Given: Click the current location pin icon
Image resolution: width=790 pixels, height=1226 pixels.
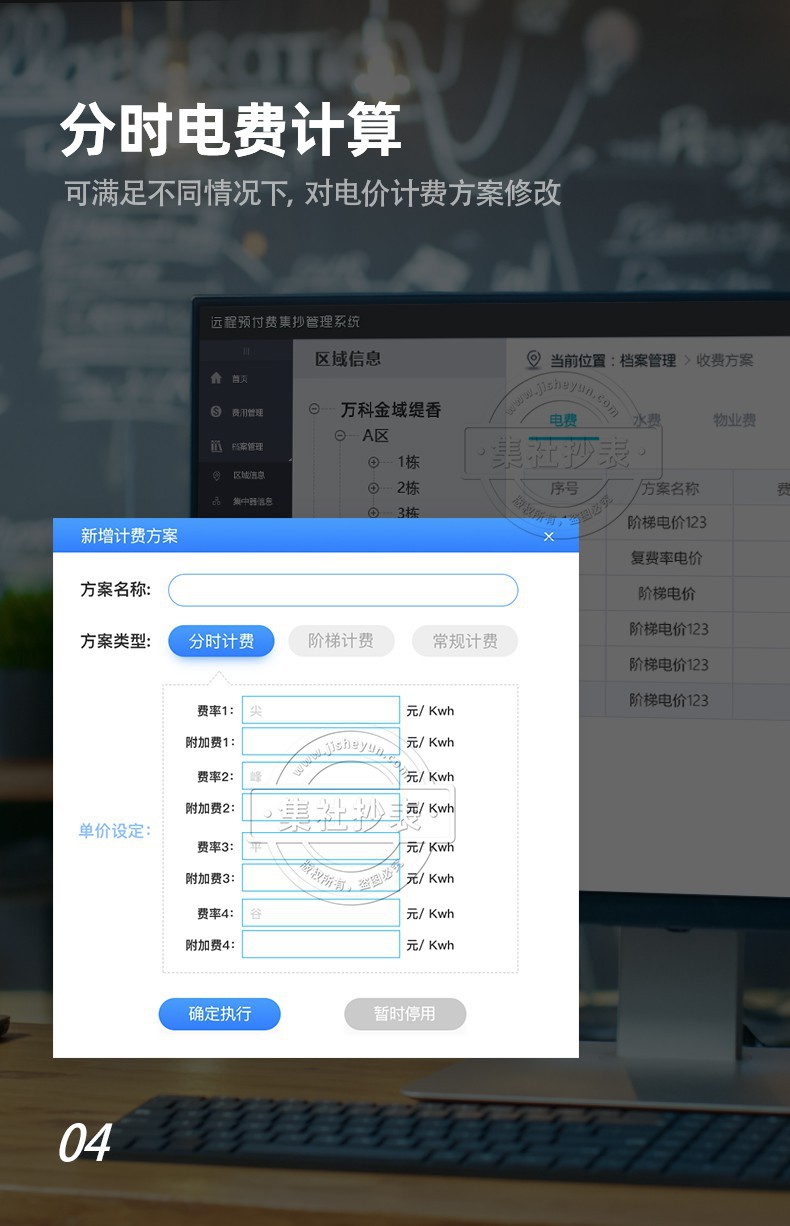Looking at the screenshot, I should 533,360.
